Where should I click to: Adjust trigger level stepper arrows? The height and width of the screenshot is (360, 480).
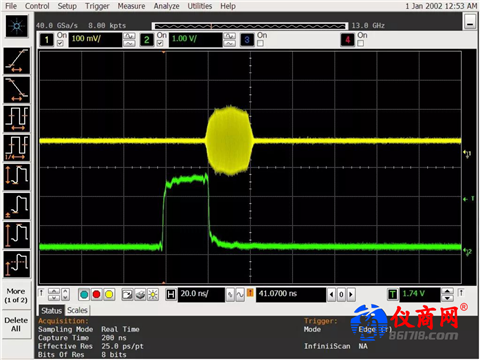[447, 295]
